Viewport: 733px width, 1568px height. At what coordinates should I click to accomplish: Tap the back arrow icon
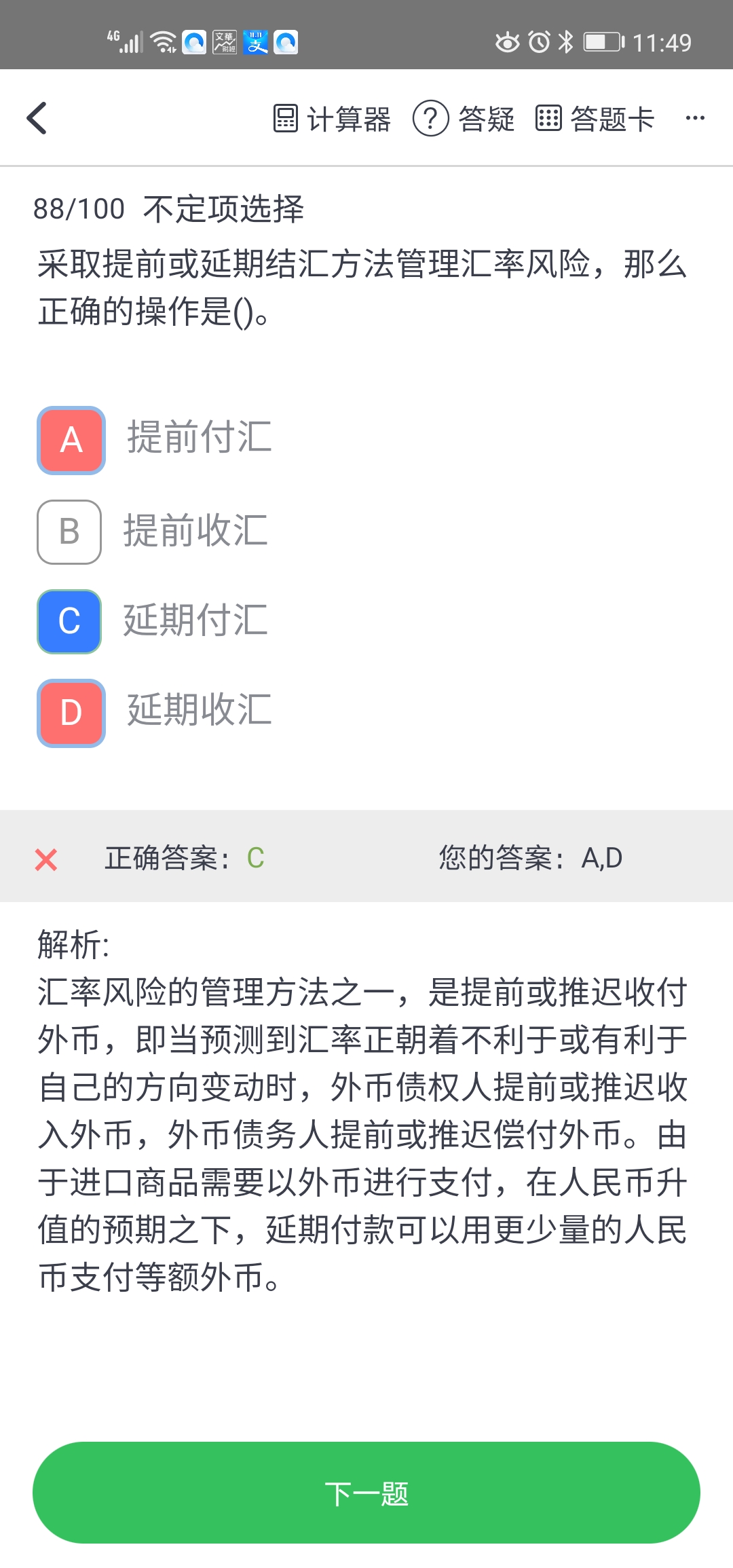click(x=37, y=118)
